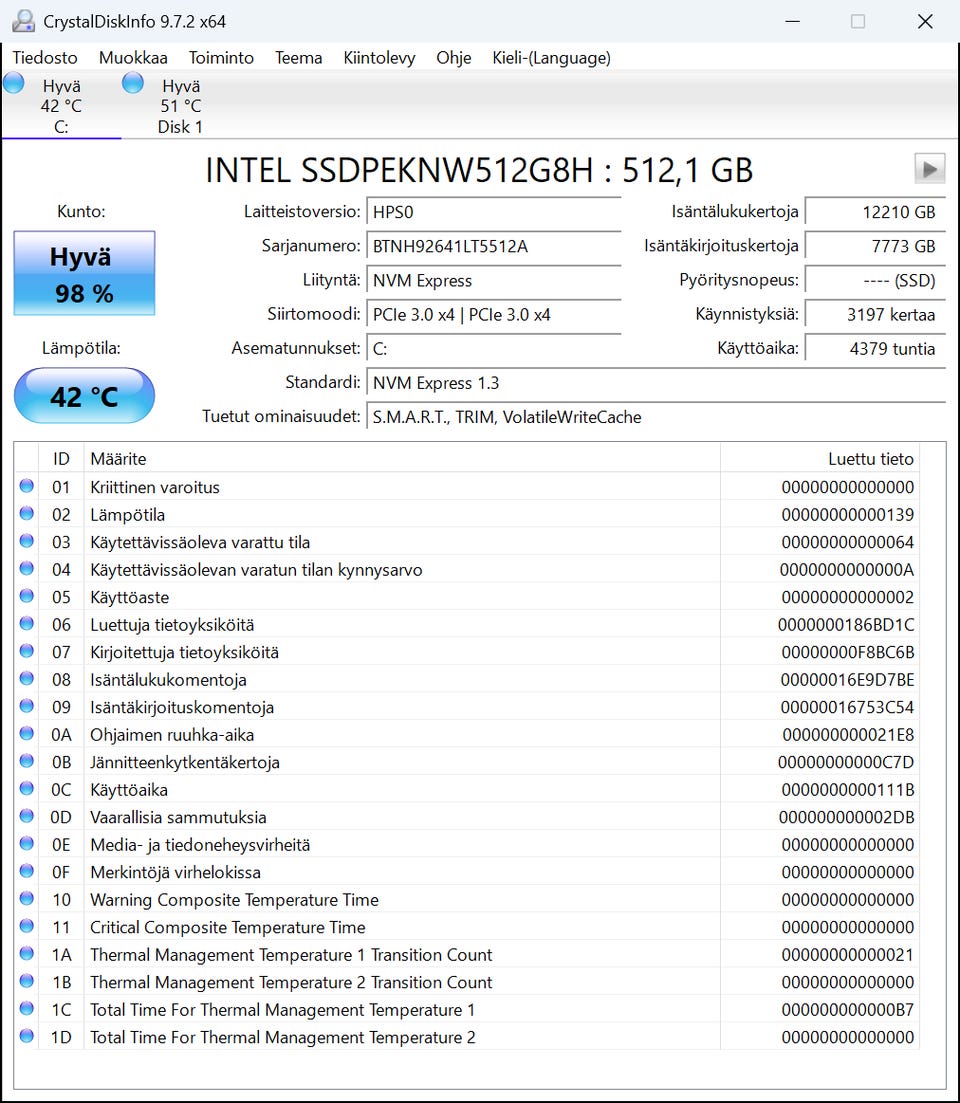Open the Teema menu

298,58
